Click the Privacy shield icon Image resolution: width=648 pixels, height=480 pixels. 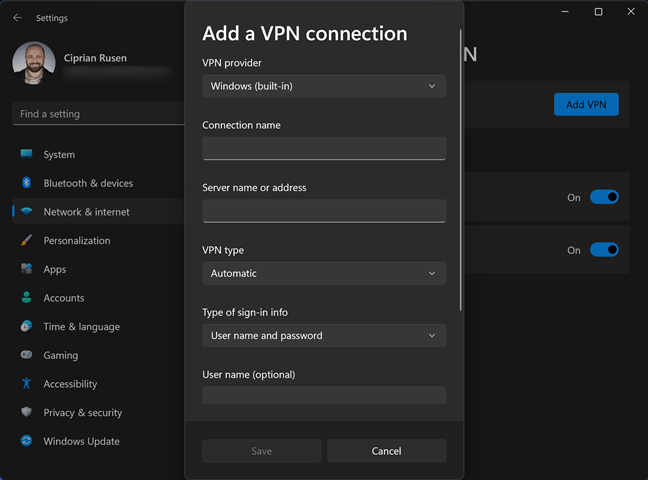click(26, 412)
